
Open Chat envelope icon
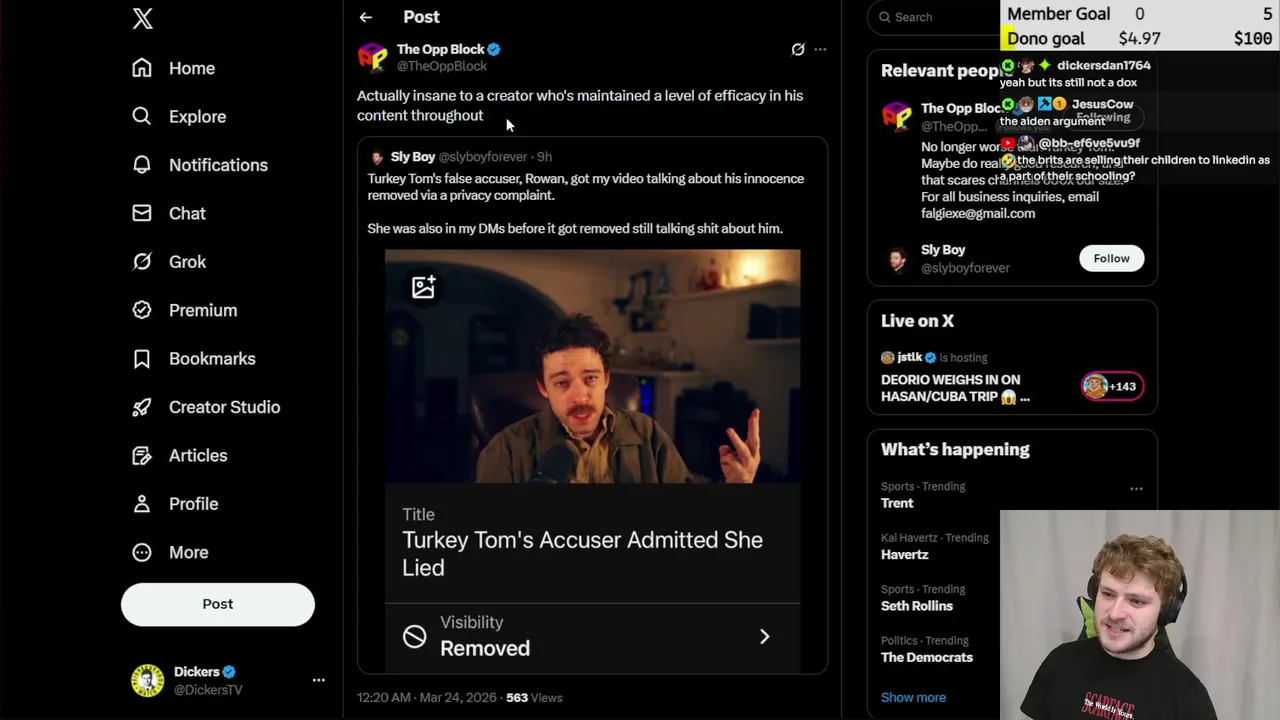[x=142, y=213]
